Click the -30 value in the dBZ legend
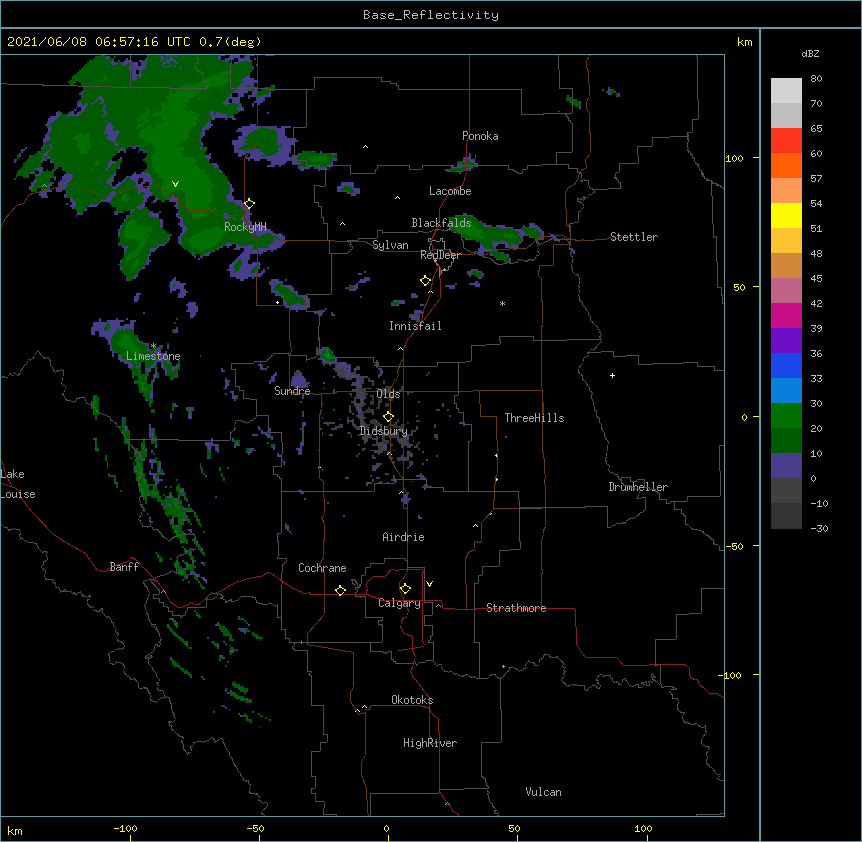Screen dimensions: 862x842 [x=819, y=529]
